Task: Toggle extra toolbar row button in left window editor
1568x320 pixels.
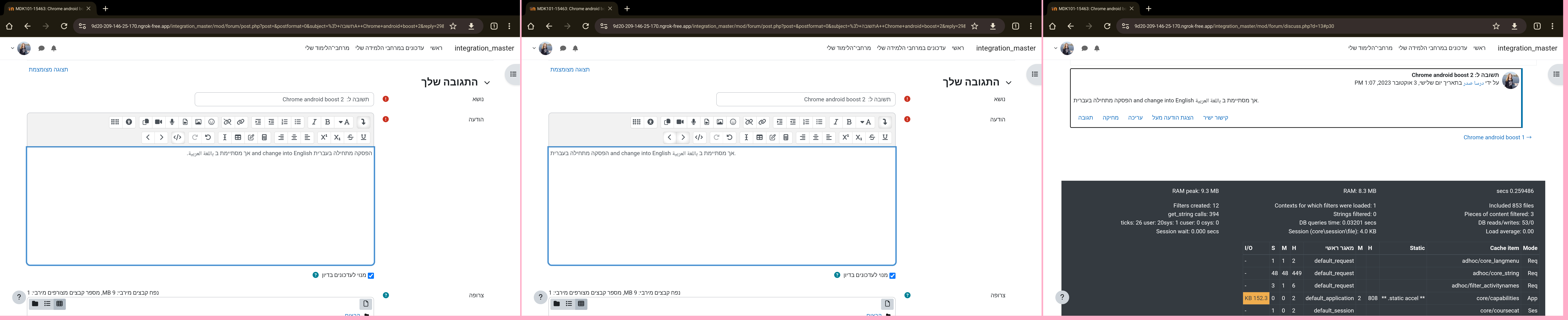Action: (363, 122)
